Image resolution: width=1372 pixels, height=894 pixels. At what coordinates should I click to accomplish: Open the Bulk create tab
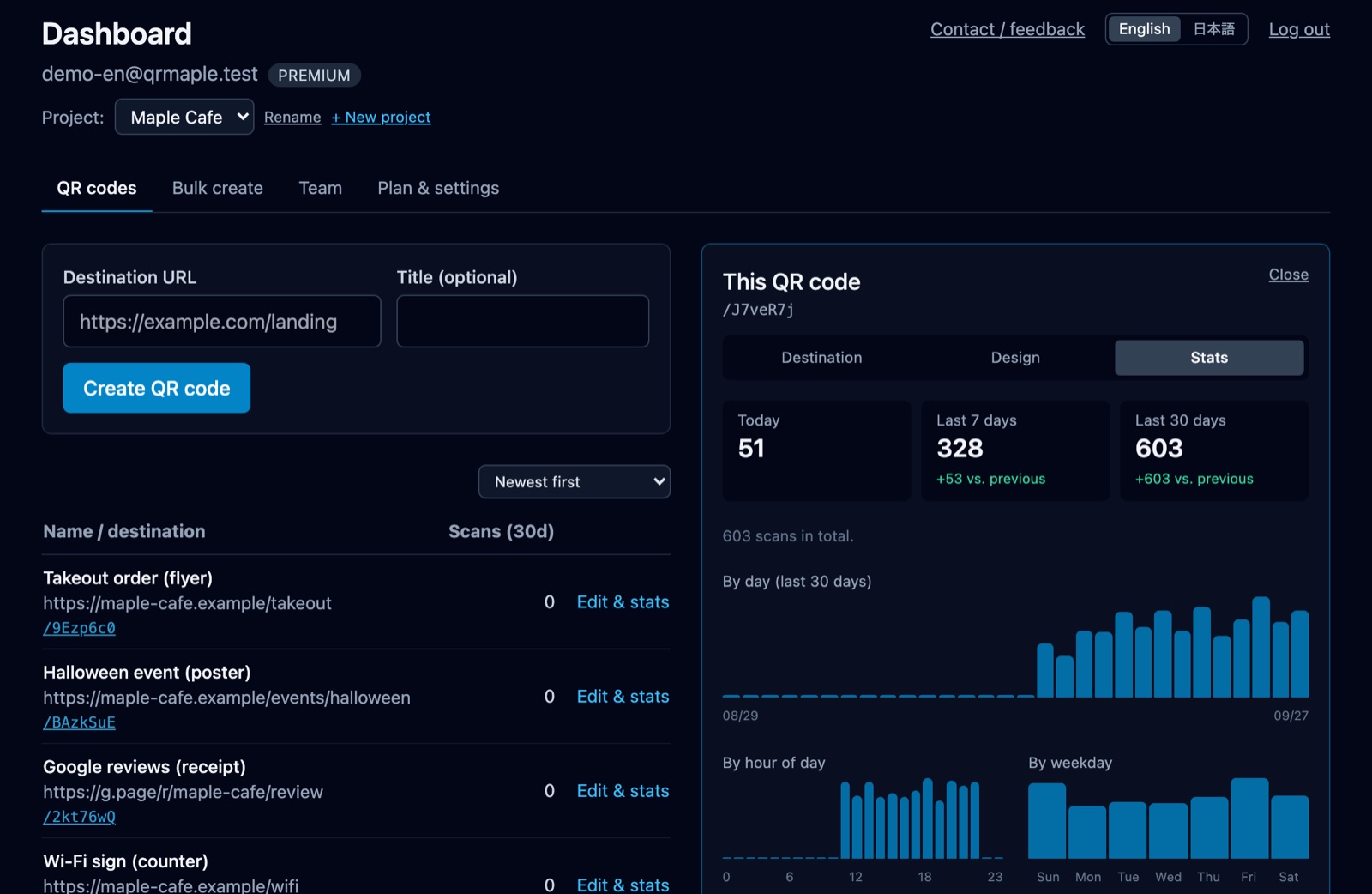(218, 188)
